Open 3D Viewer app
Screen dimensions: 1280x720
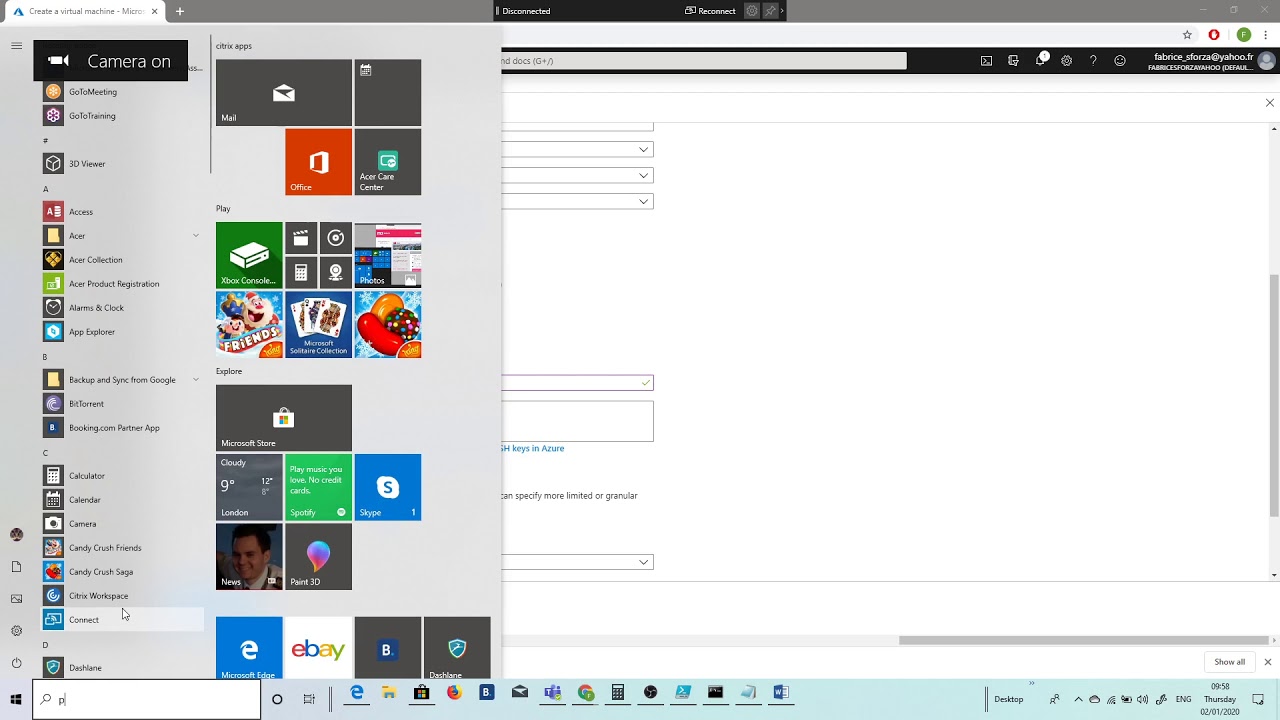(122, 164)
